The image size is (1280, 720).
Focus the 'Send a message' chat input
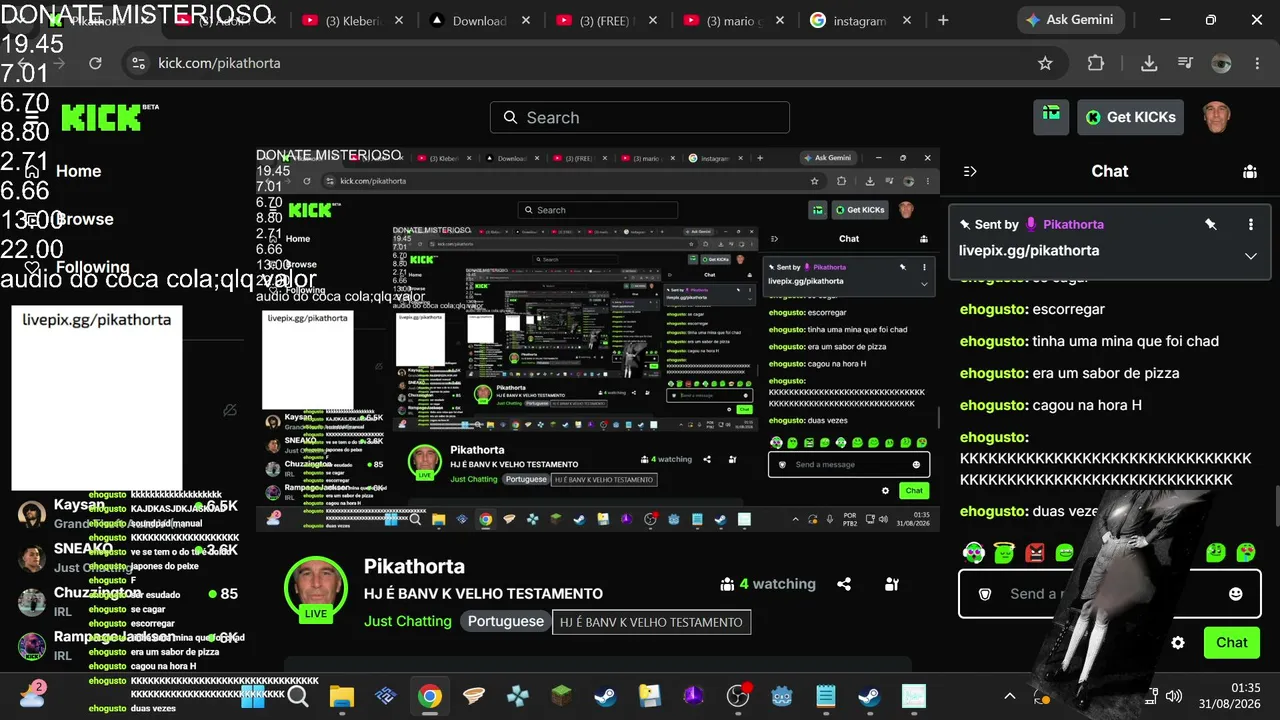point(1109,594)
